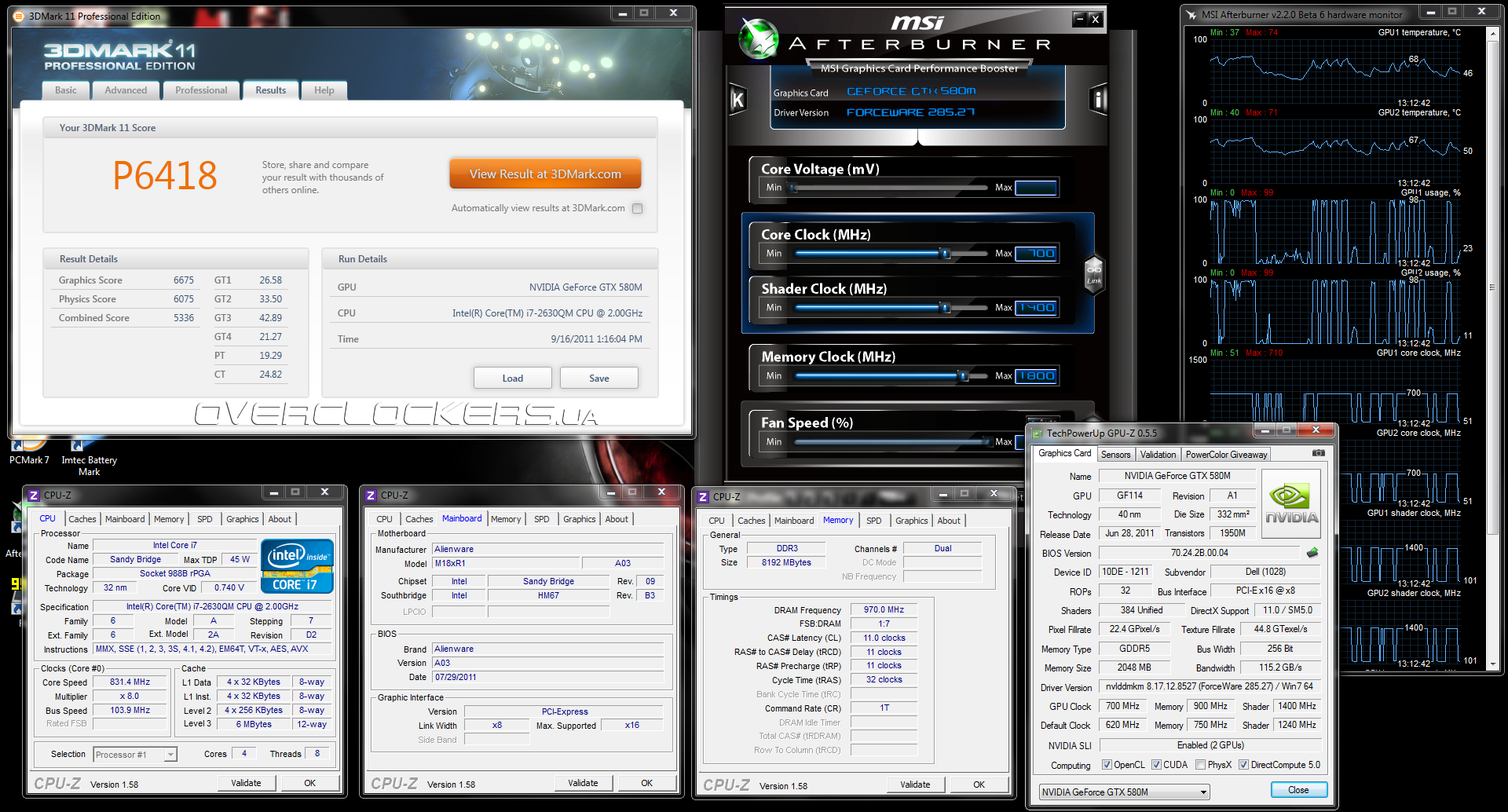Click the hardware monitor scroll-up arrow
Image resolution: width=1508 pixels, height=812 pixels.
pos(1492,34)
